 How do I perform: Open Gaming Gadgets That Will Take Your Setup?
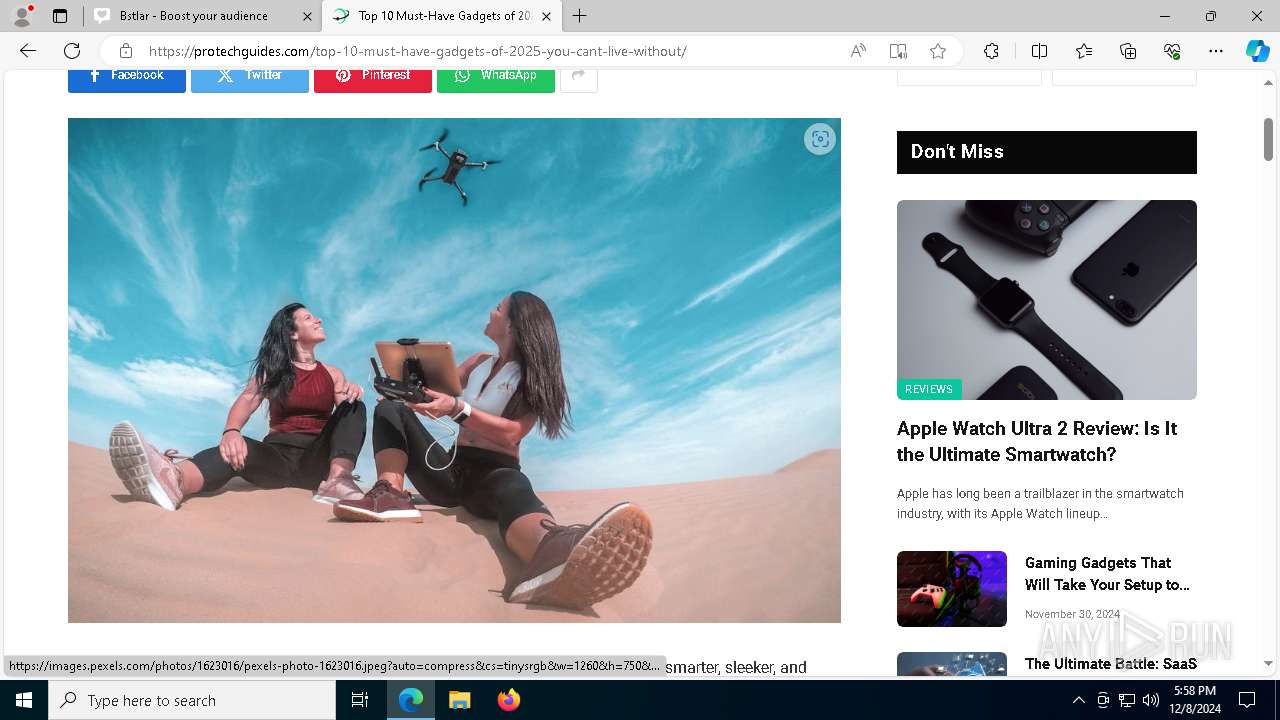point(1107,574)
